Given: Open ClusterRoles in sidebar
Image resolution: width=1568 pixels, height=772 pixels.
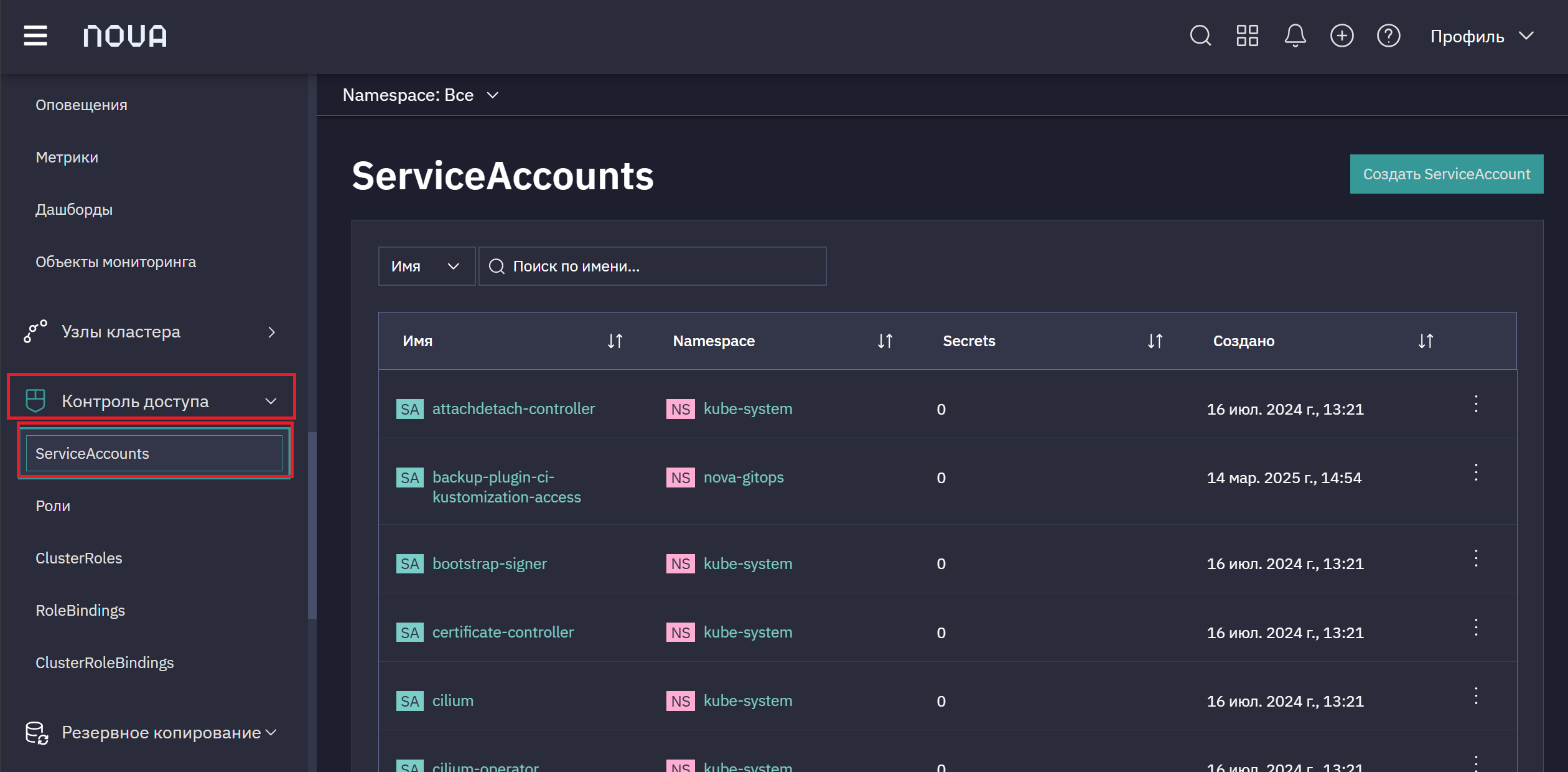Looking at the screenshot, I should (79, 558).
